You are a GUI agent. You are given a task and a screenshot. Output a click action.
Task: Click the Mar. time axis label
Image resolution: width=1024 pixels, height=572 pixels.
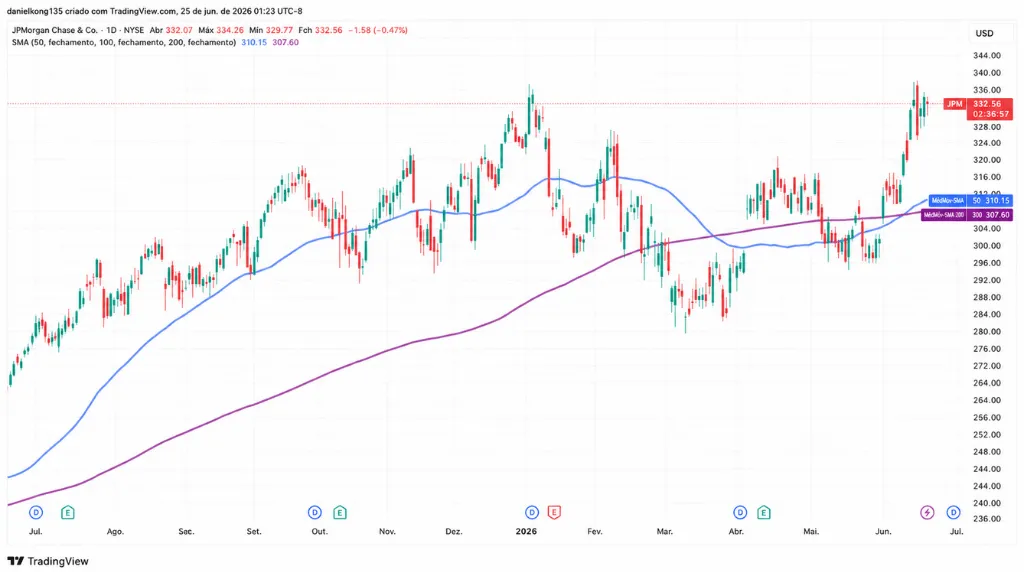tap(664, 532)
